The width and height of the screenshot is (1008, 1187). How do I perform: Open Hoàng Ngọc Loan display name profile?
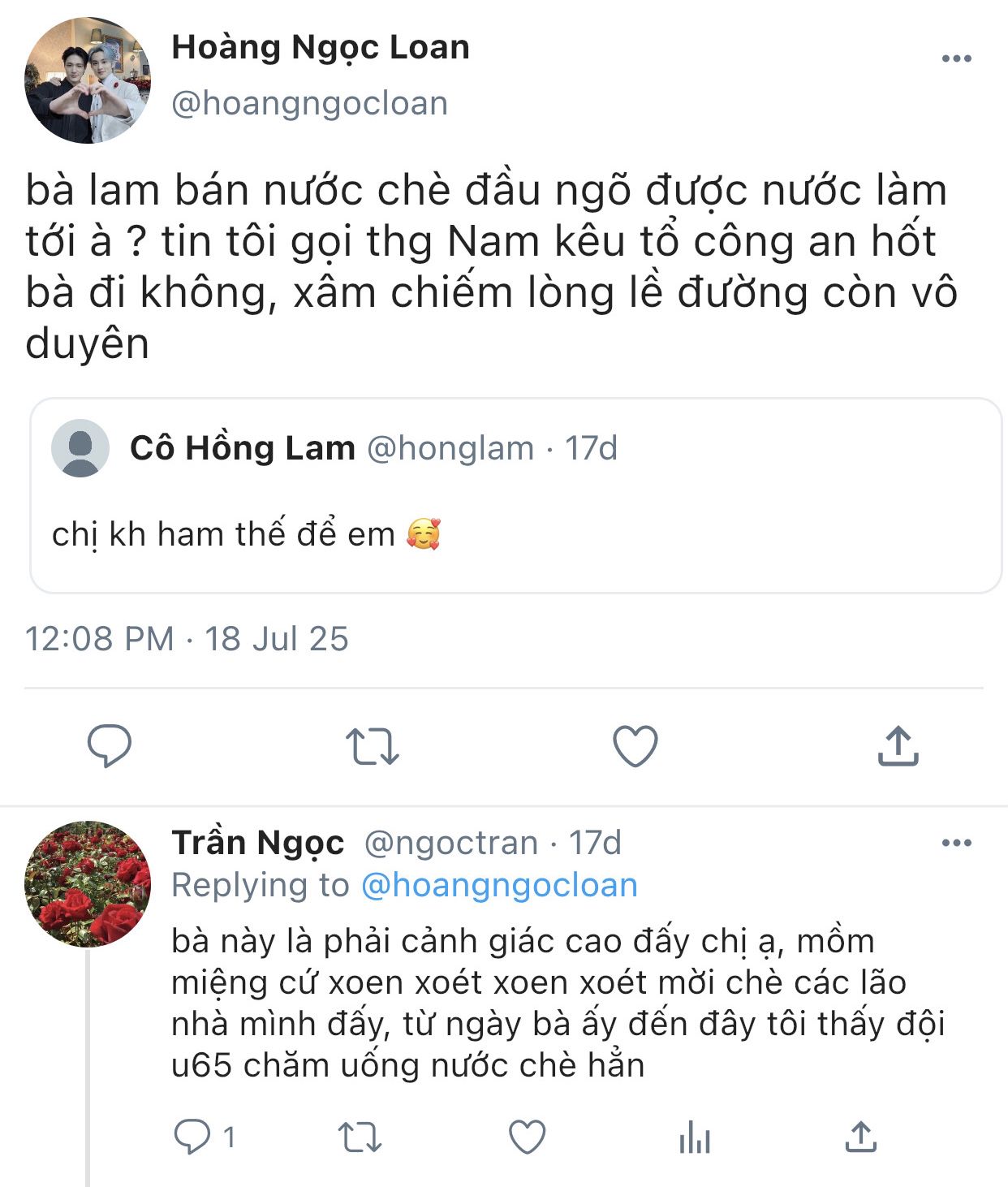click(x=321, y=47)
